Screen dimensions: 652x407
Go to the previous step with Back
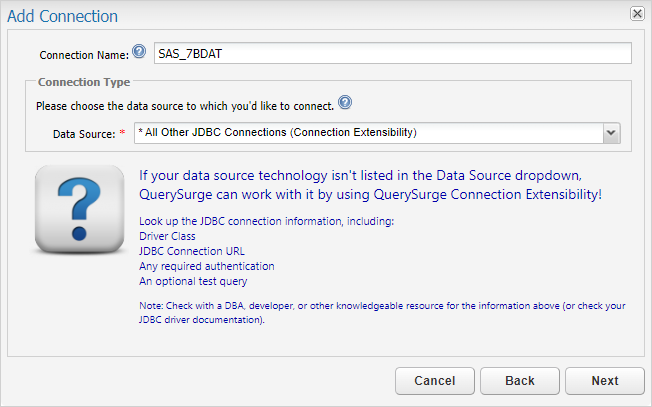click(519, 381)
